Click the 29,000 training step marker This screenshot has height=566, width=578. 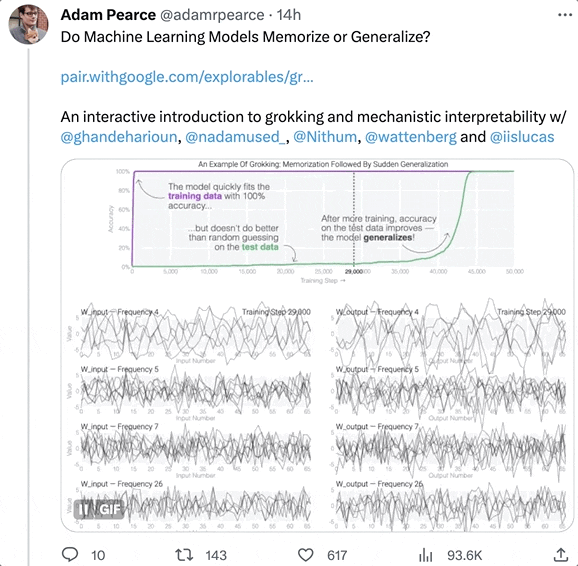point(354,271)
